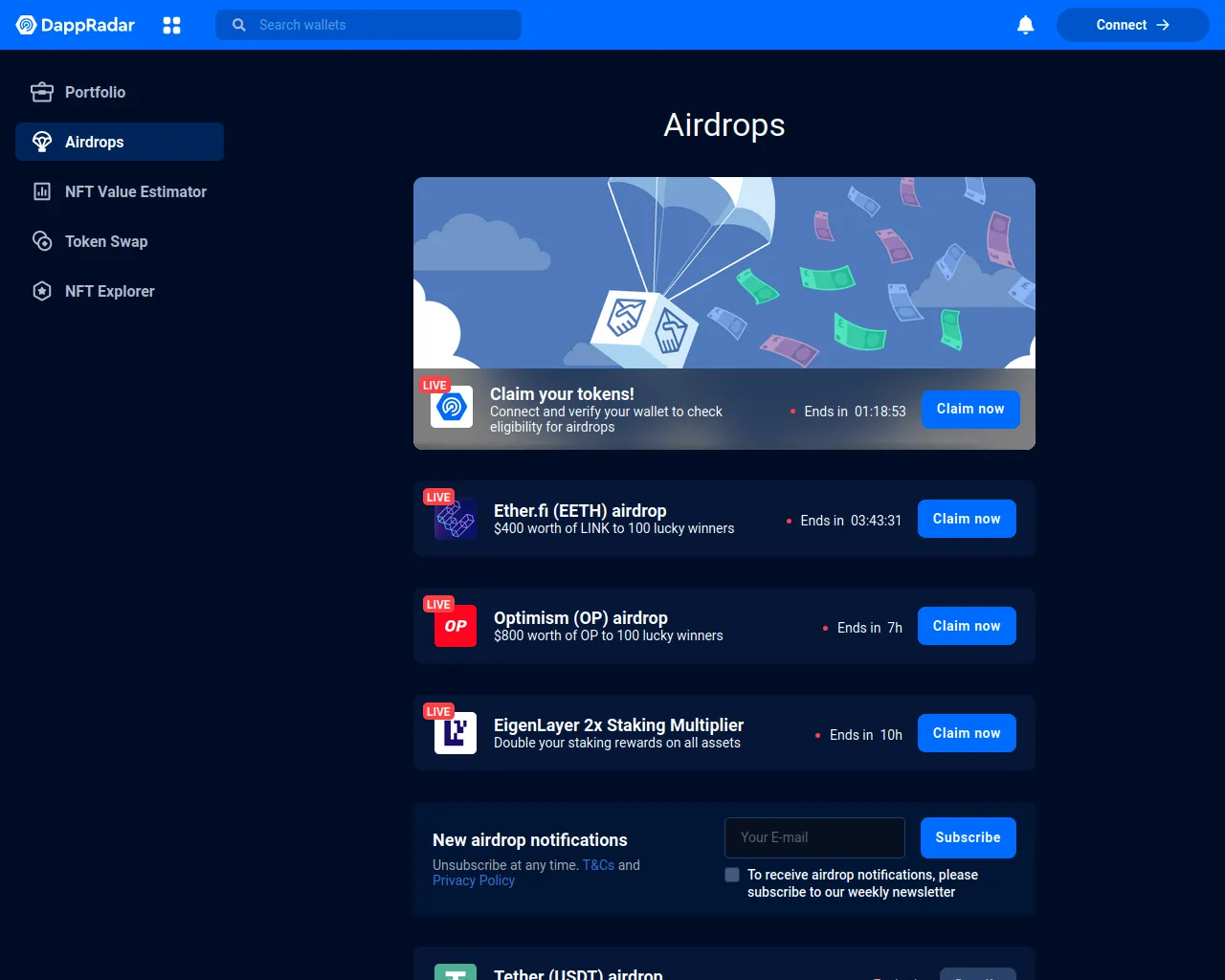
Task: Click the Subscribe button
Action: coord(968,837)
